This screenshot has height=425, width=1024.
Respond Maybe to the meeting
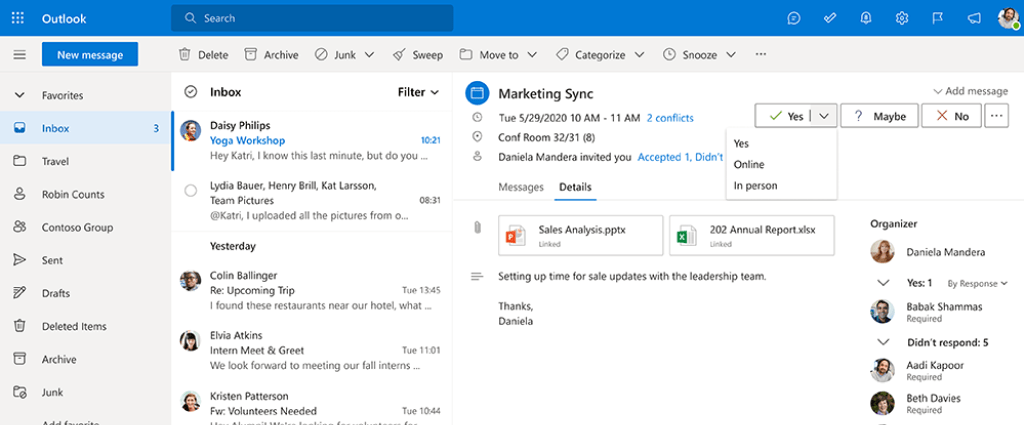879,116
